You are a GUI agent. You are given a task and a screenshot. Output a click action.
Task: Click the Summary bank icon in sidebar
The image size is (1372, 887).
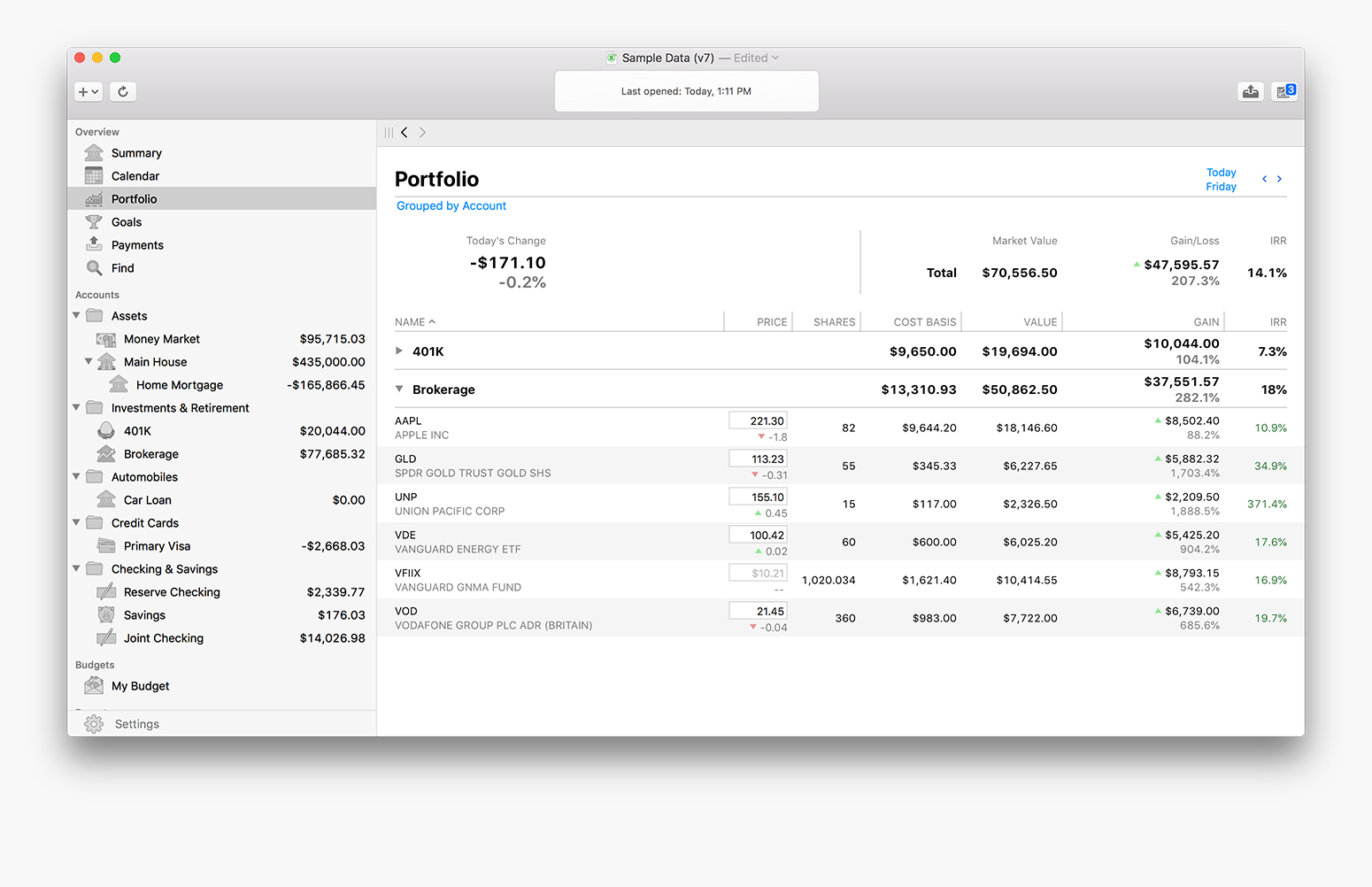pos(94,153)
